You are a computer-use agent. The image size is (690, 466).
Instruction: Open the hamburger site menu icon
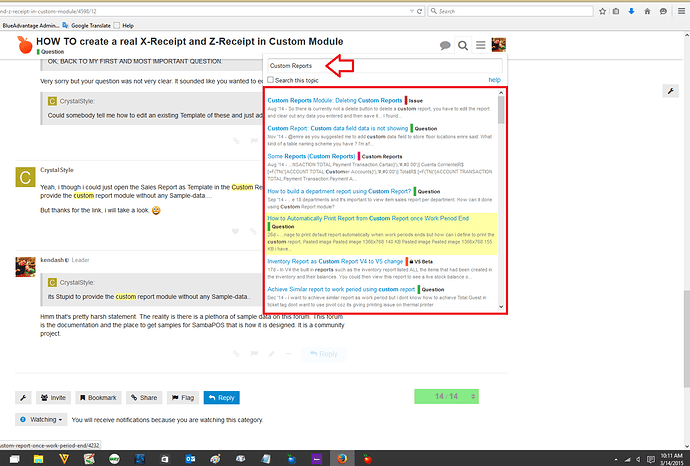(481, 45)
